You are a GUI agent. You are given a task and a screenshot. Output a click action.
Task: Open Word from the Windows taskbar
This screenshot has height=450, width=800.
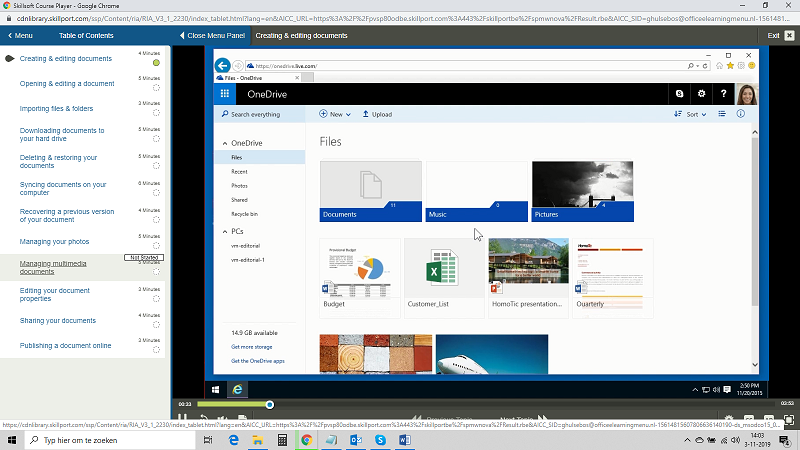(405, 440)
